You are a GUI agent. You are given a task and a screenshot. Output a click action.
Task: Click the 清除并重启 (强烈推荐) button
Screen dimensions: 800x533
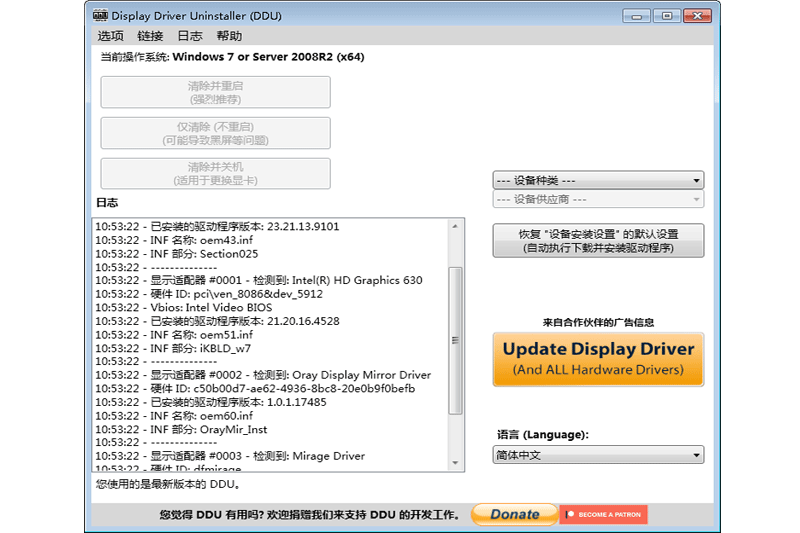(215, 92)
